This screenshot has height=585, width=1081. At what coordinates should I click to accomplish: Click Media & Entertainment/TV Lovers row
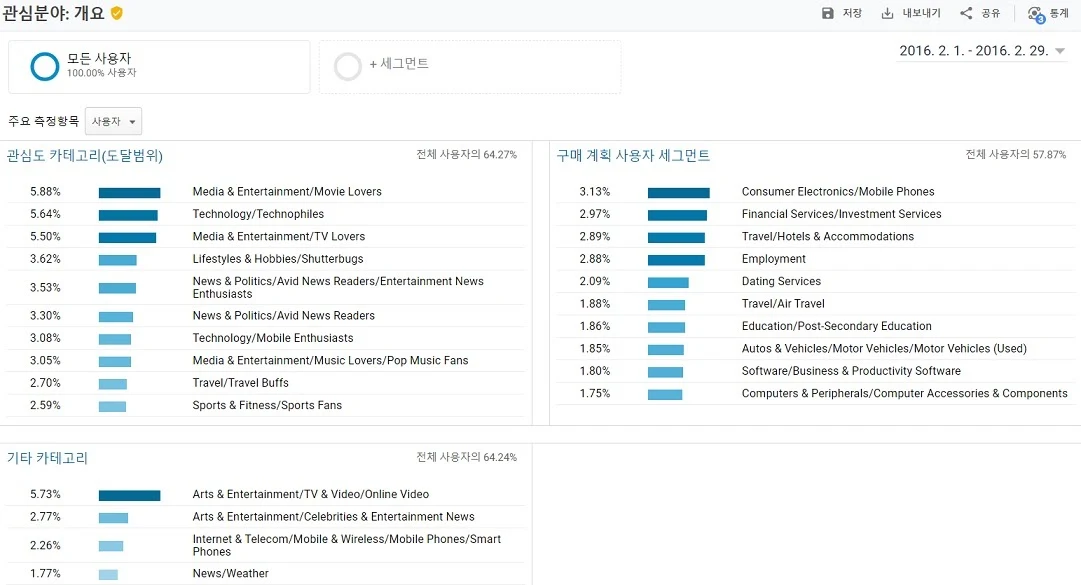pos(265,236)
